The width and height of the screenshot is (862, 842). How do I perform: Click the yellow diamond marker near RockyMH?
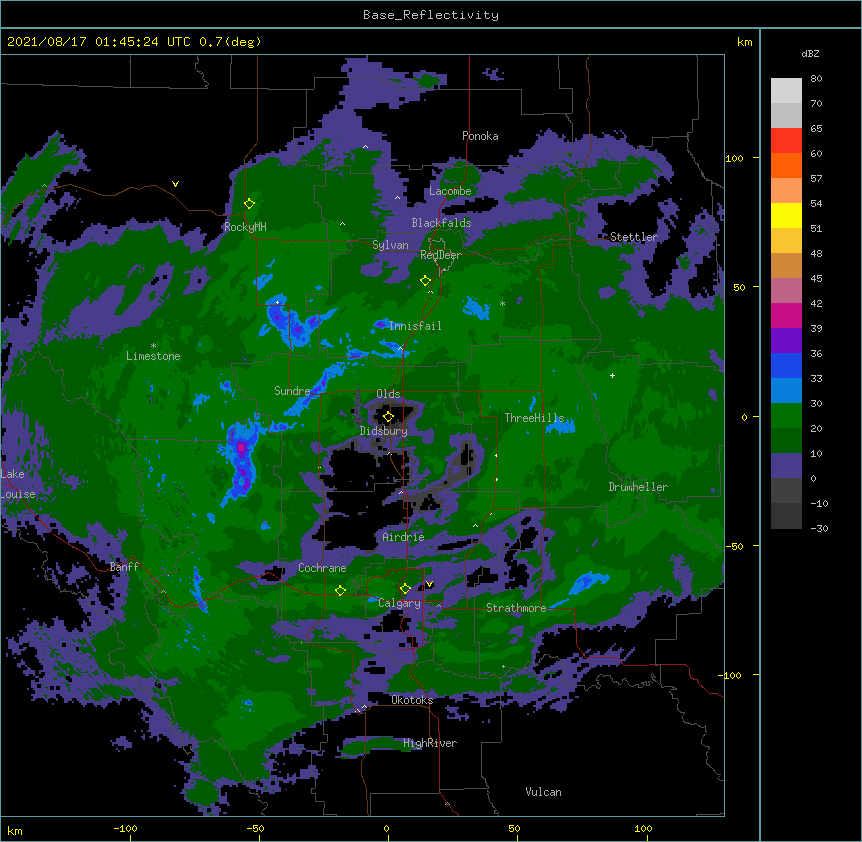click(x=250, y=204)
